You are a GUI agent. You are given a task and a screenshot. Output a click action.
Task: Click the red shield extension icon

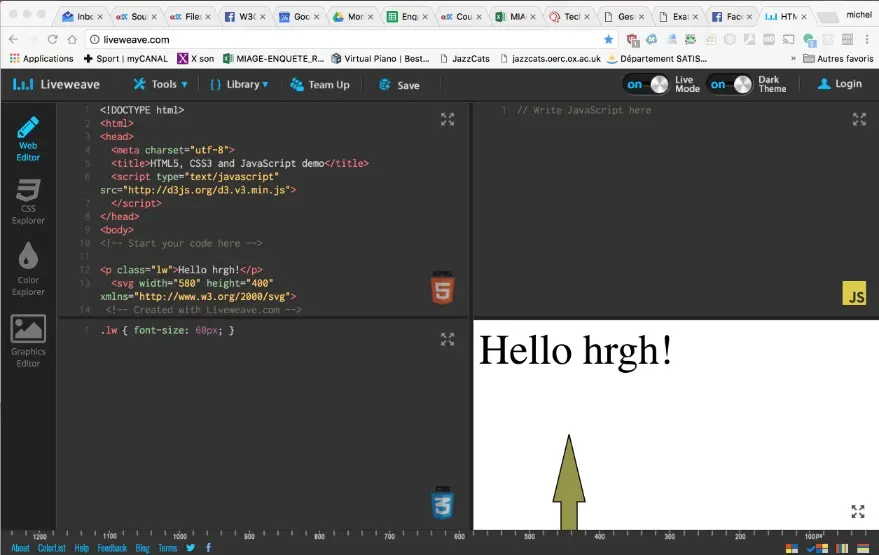pyautogui.click(x=632, y=39)
